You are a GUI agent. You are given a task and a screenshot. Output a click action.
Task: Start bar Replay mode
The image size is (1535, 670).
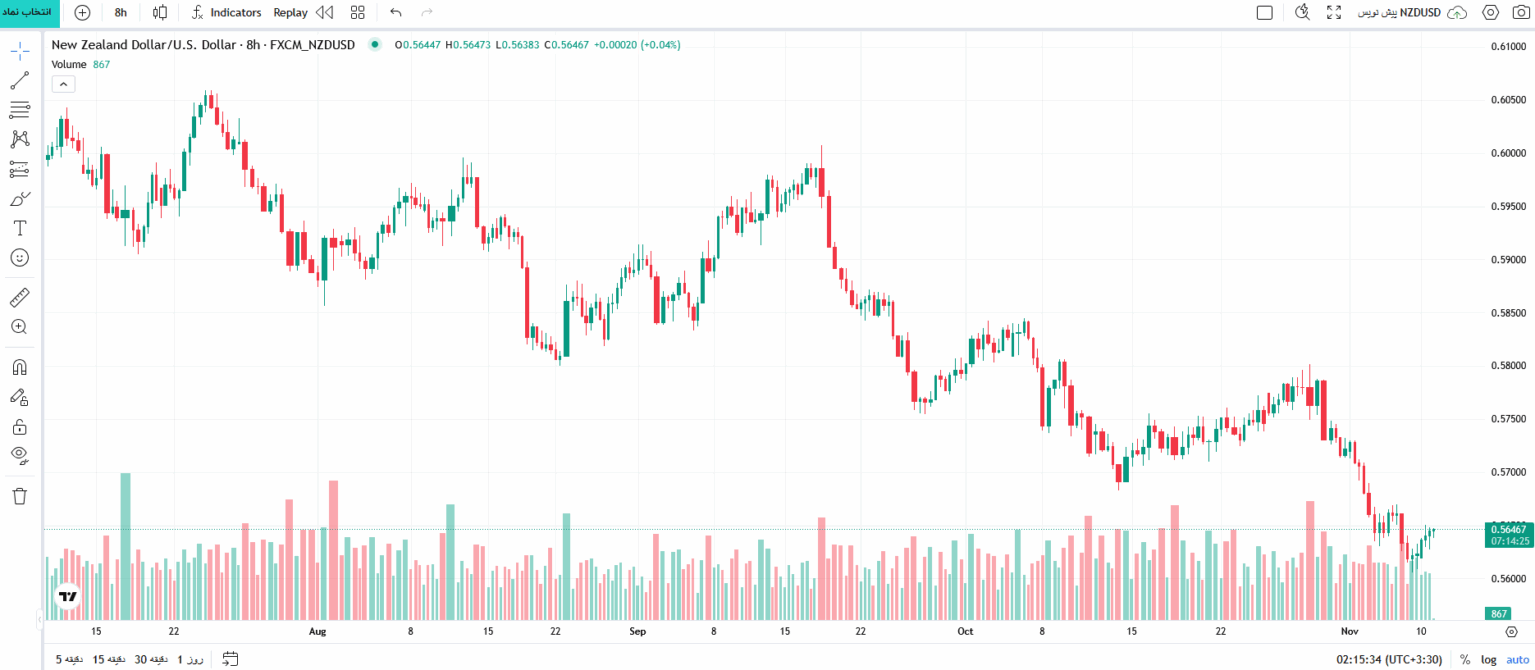coord(303,12)
